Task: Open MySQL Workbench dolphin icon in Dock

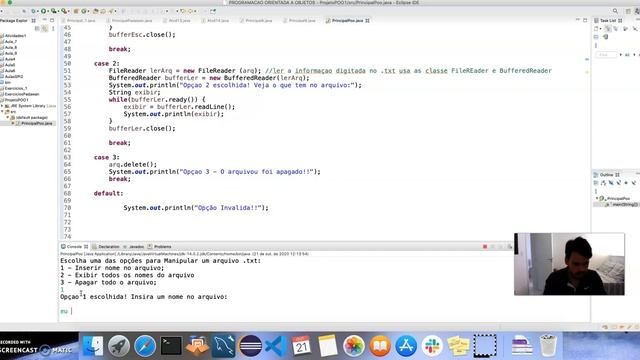Action: (223, 346)
